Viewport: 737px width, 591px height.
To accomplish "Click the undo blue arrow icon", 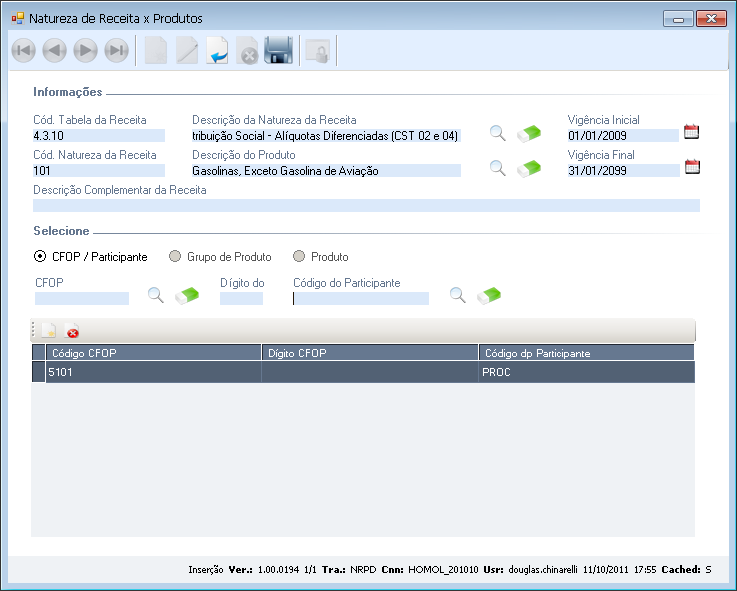I will (x=217, y=51).
